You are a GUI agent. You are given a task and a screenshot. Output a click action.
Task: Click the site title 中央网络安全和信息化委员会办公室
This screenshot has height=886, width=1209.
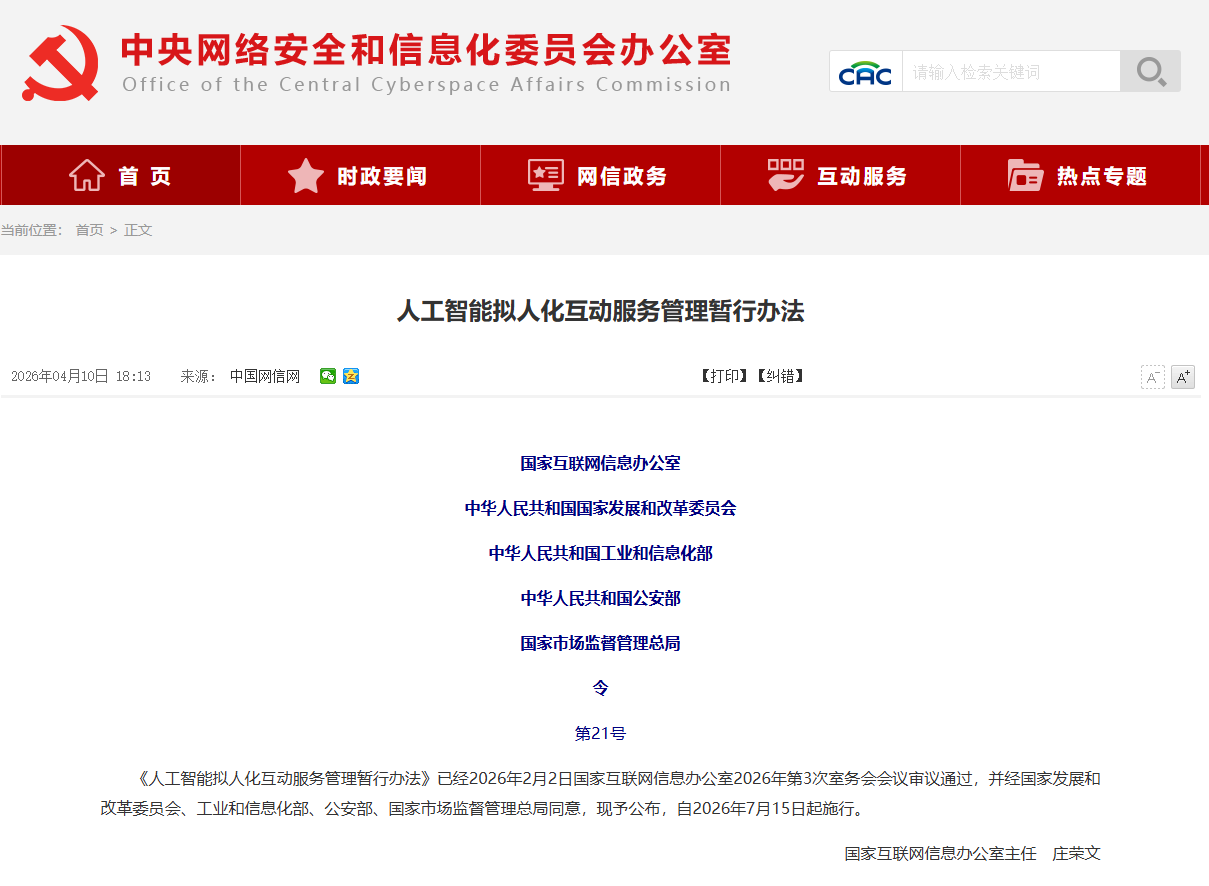(x=427, y=49)
